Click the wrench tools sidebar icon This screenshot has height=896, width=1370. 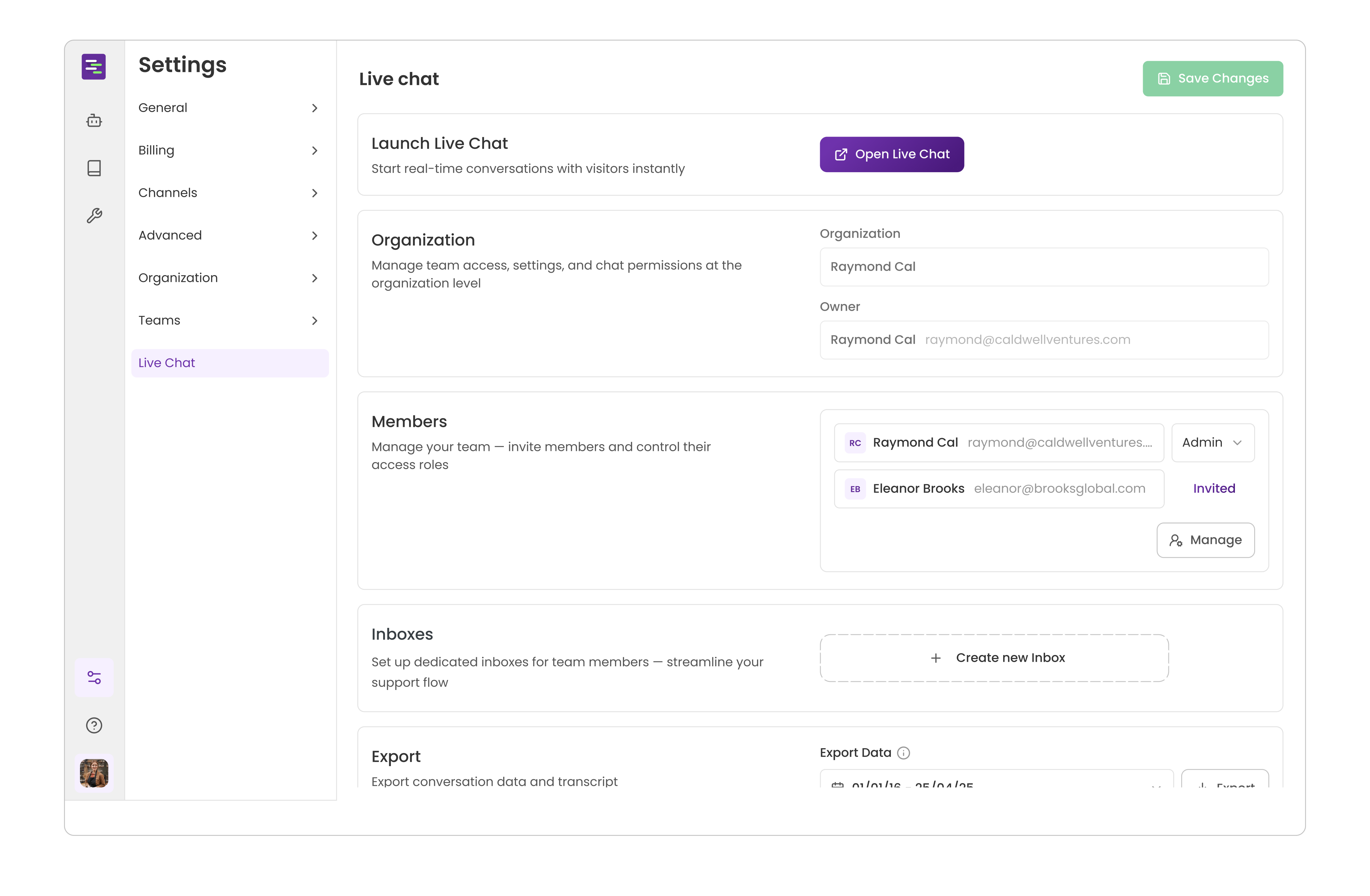(94, 216)
